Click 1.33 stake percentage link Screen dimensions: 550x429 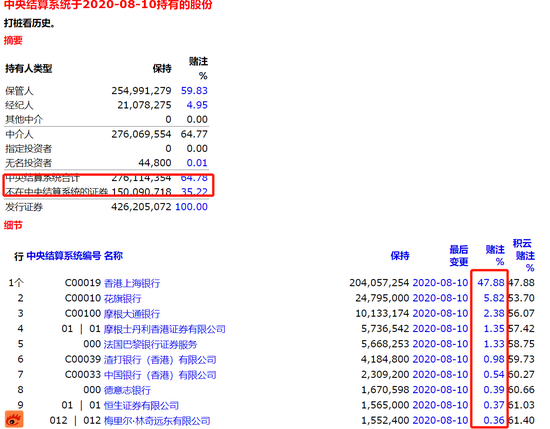(494, 344)
